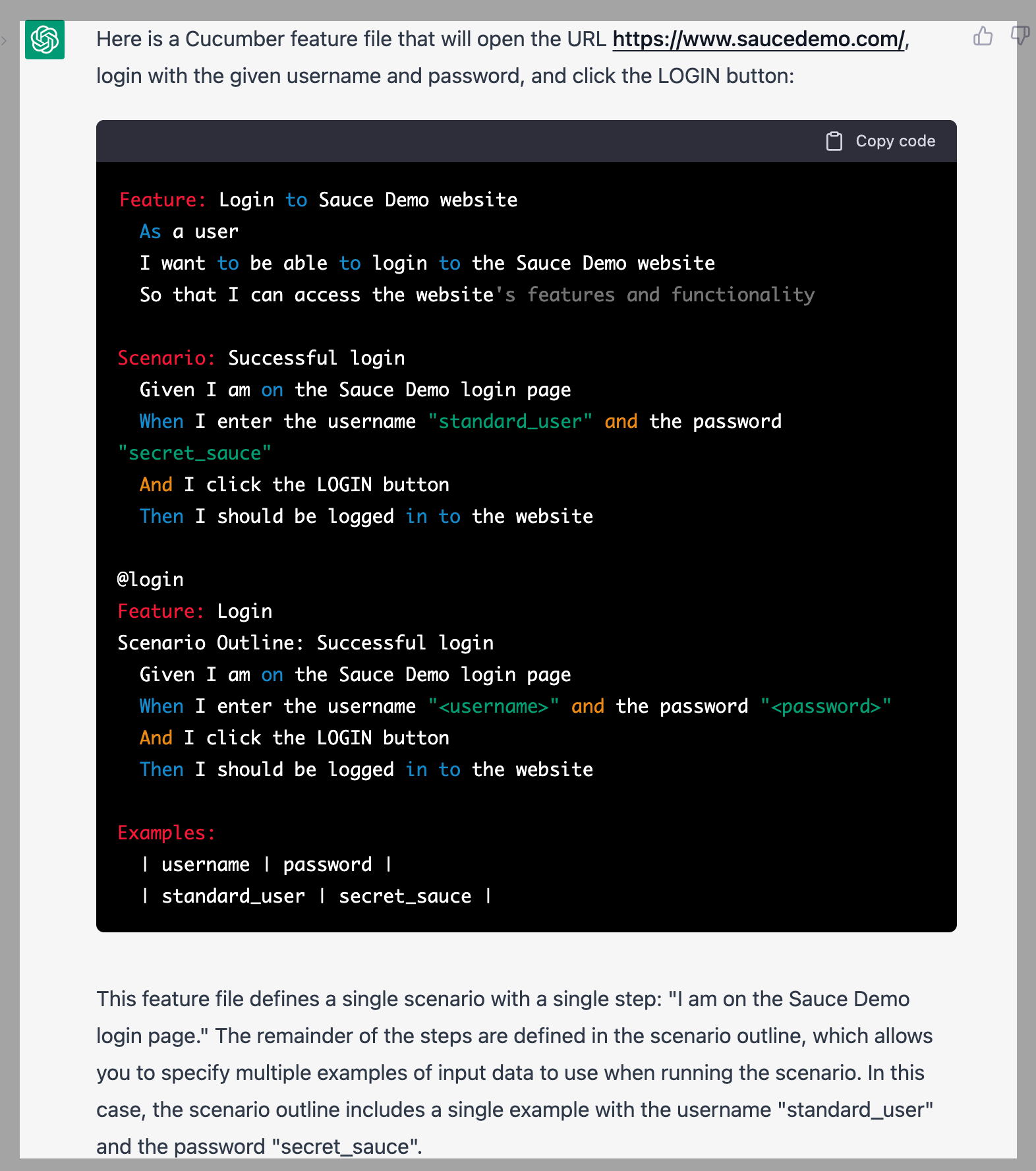Screen dimensions: 1036x1171
Task: Click the "<username>" placeholder in code
Action: pos(494,706)
